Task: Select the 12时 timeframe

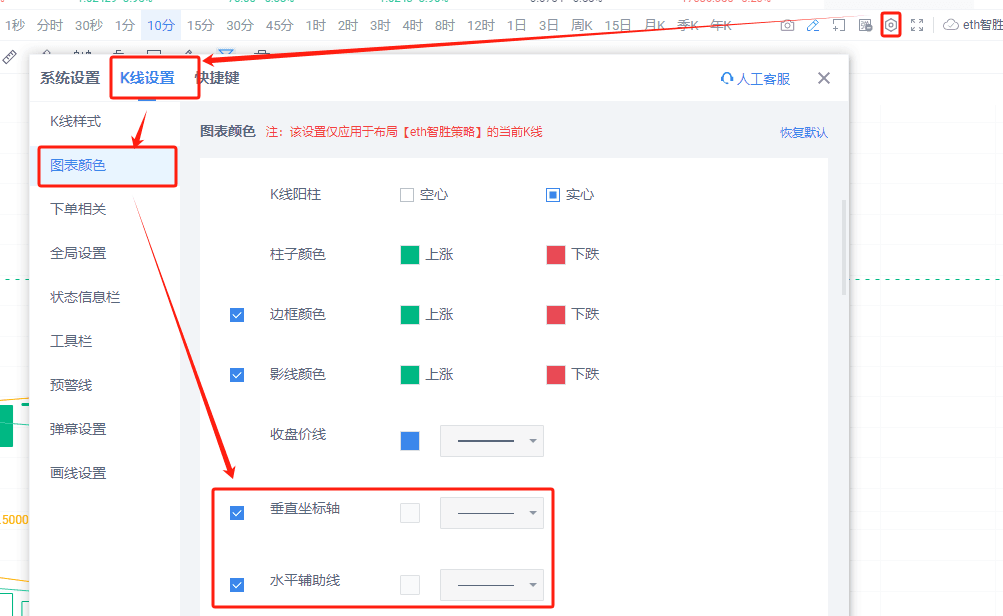Action: [x=480, y=26]
